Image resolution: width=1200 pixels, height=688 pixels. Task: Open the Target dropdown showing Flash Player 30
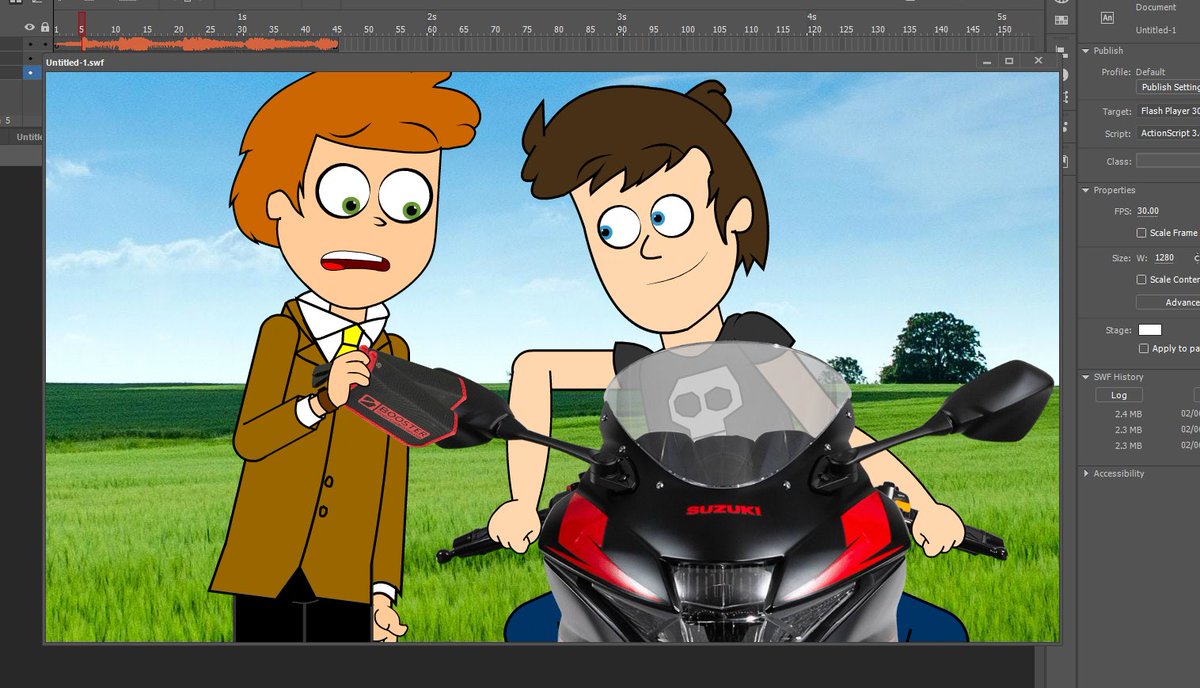coord(1170,111)
